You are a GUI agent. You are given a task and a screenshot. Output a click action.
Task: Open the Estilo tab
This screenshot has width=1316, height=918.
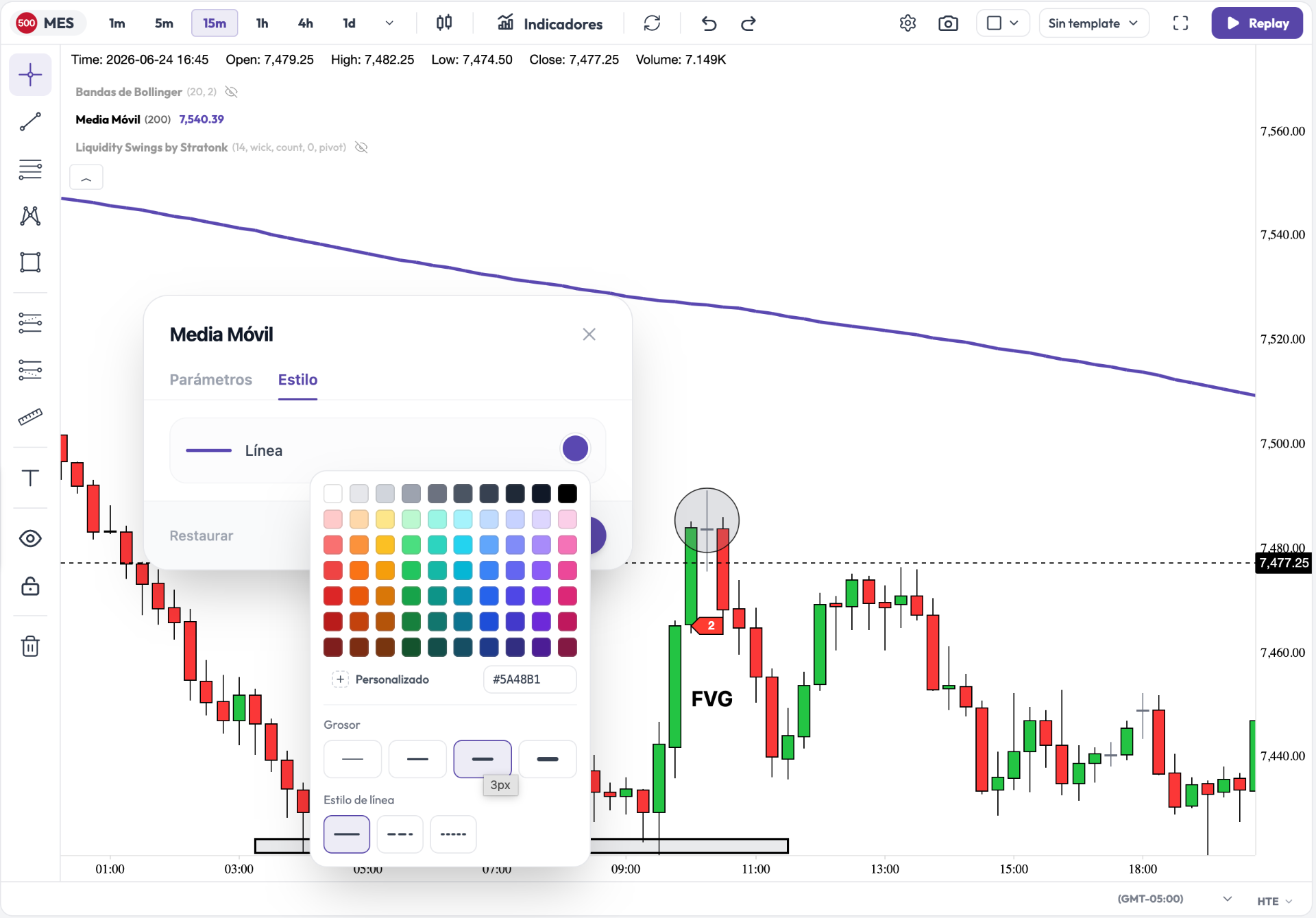pyautogui.click(x=297, y=380)
